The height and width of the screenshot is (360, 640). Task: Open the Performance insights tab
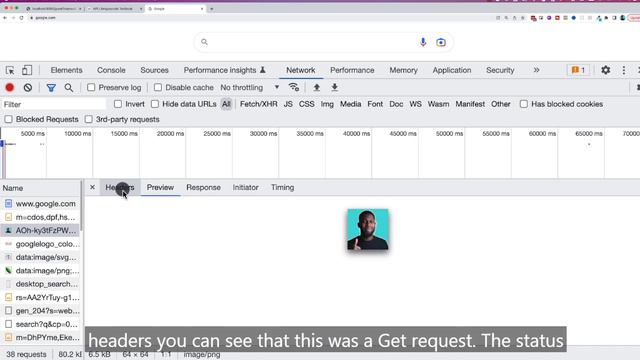224,70
